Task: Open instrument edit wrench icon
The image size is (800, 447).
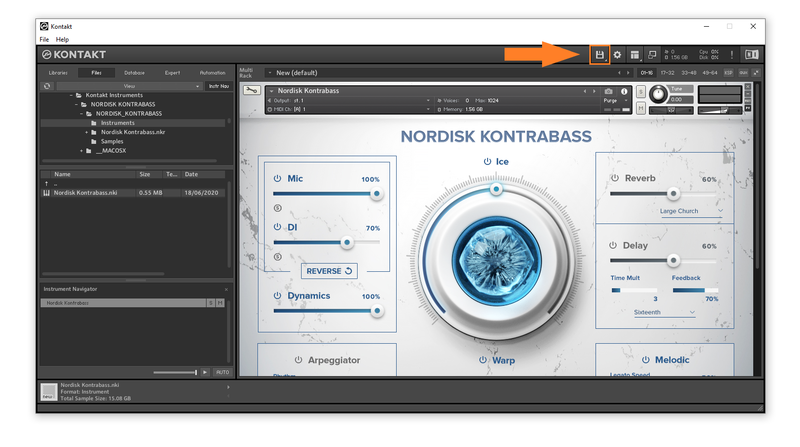Action: [251, 90]
